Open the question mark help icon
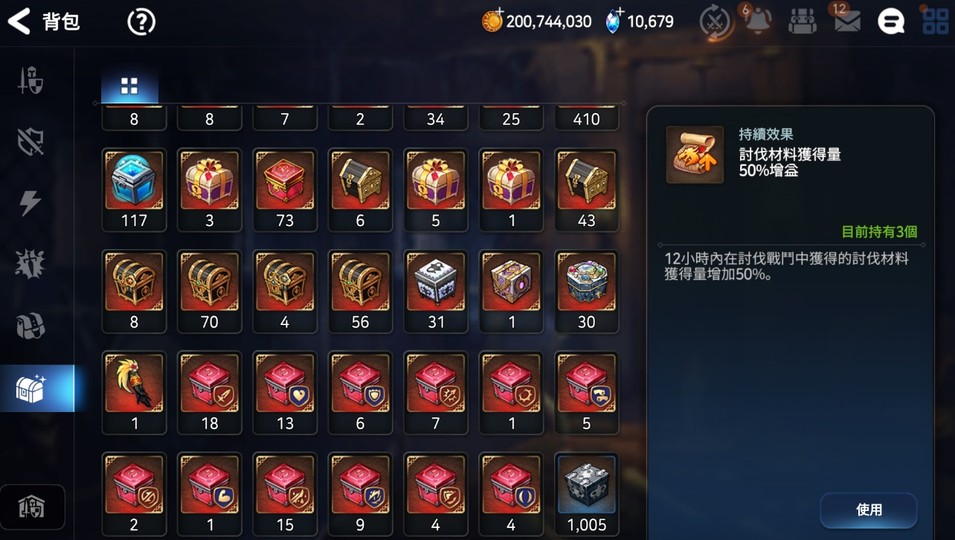Image resolution: width=955 pixels, height=540 pixels. [x=141, y=22]
